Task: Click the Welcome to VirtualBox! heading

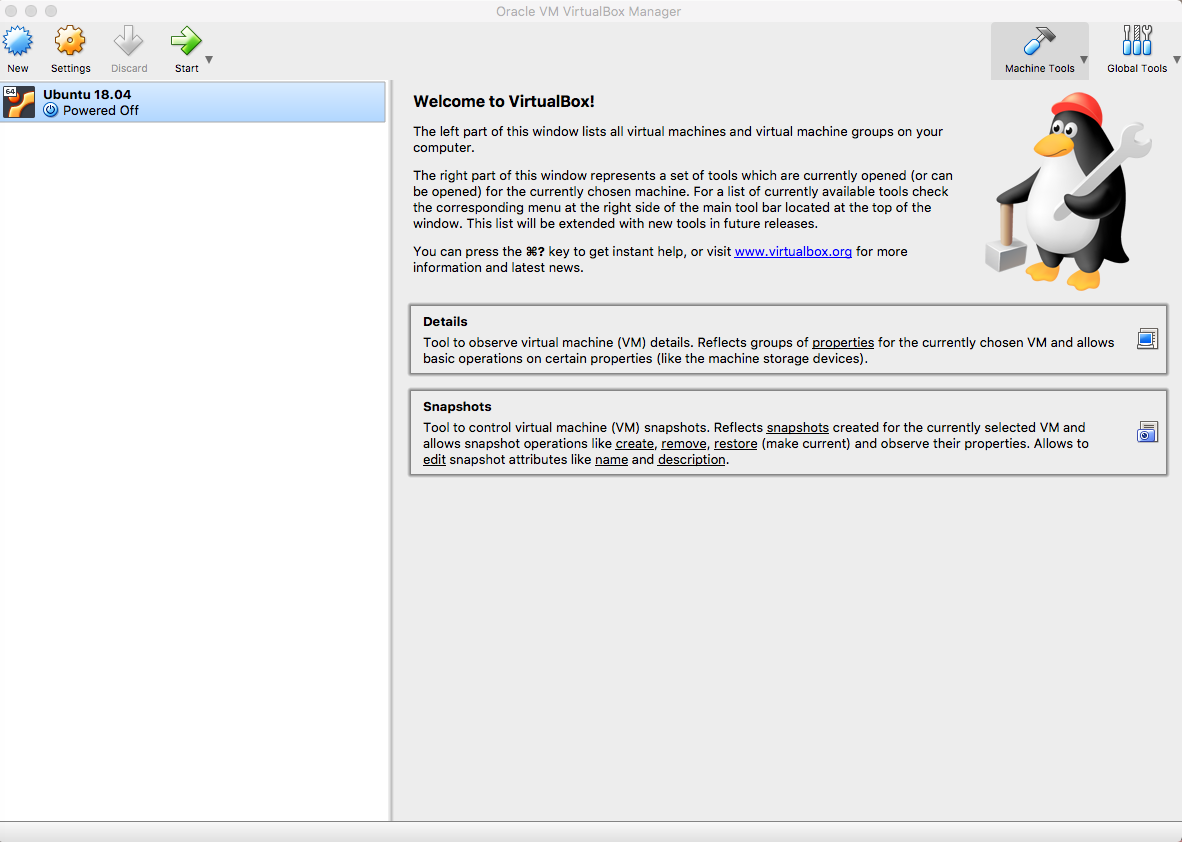Action: tap(504, 101)
